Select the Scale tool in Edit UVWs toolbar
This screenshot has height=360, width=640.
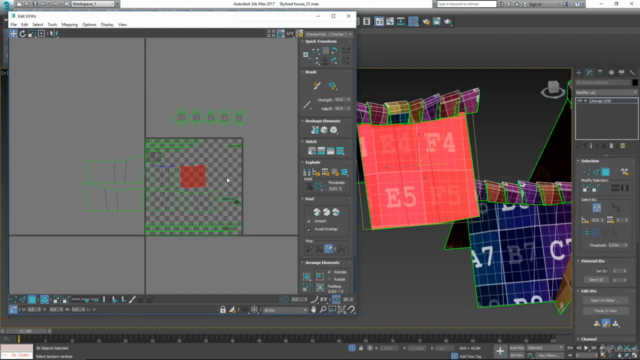[x=32, y=34]
